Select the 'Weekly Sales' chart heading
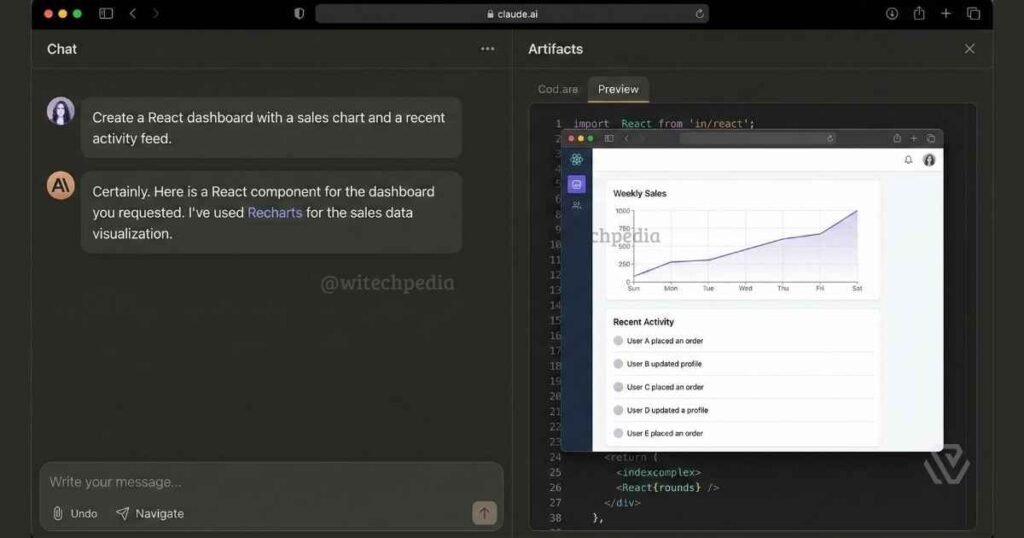Image resolution: width=1024 pixels, height=538 pixels. coord(639,194)
